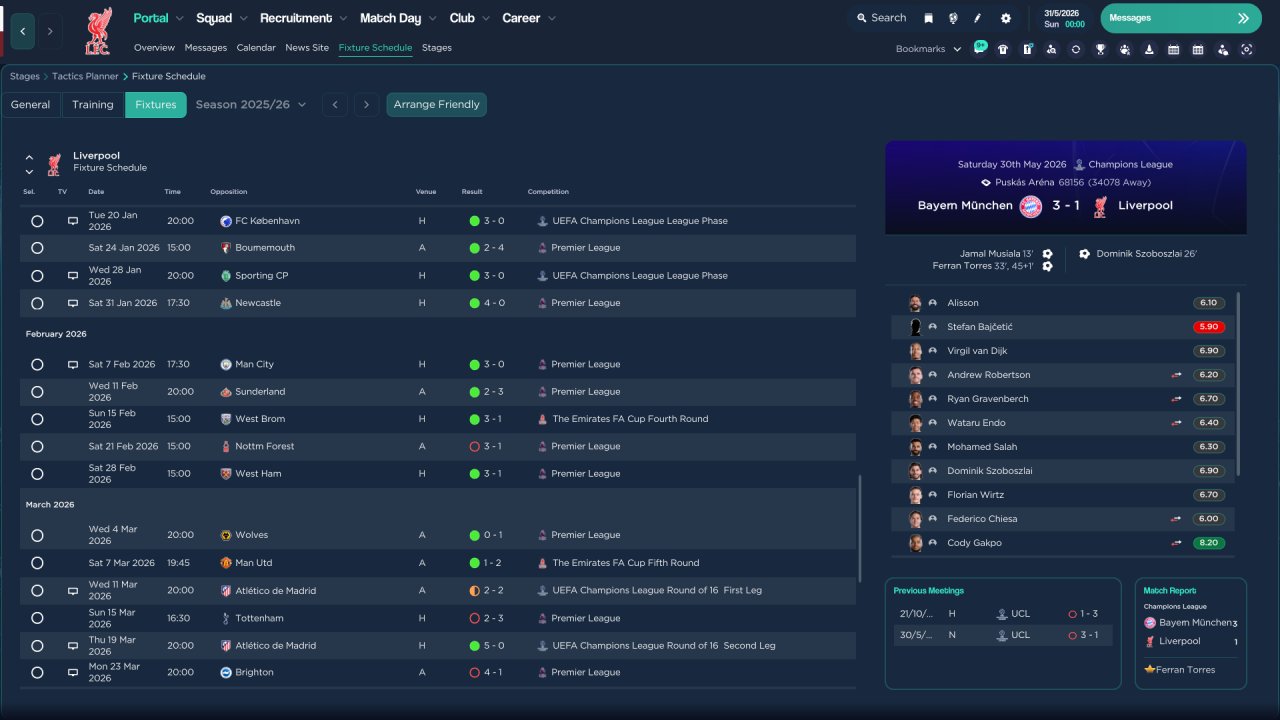Click the pencil edit icon
Viewport: 1280px width, 720px height.
click(978, 18)
